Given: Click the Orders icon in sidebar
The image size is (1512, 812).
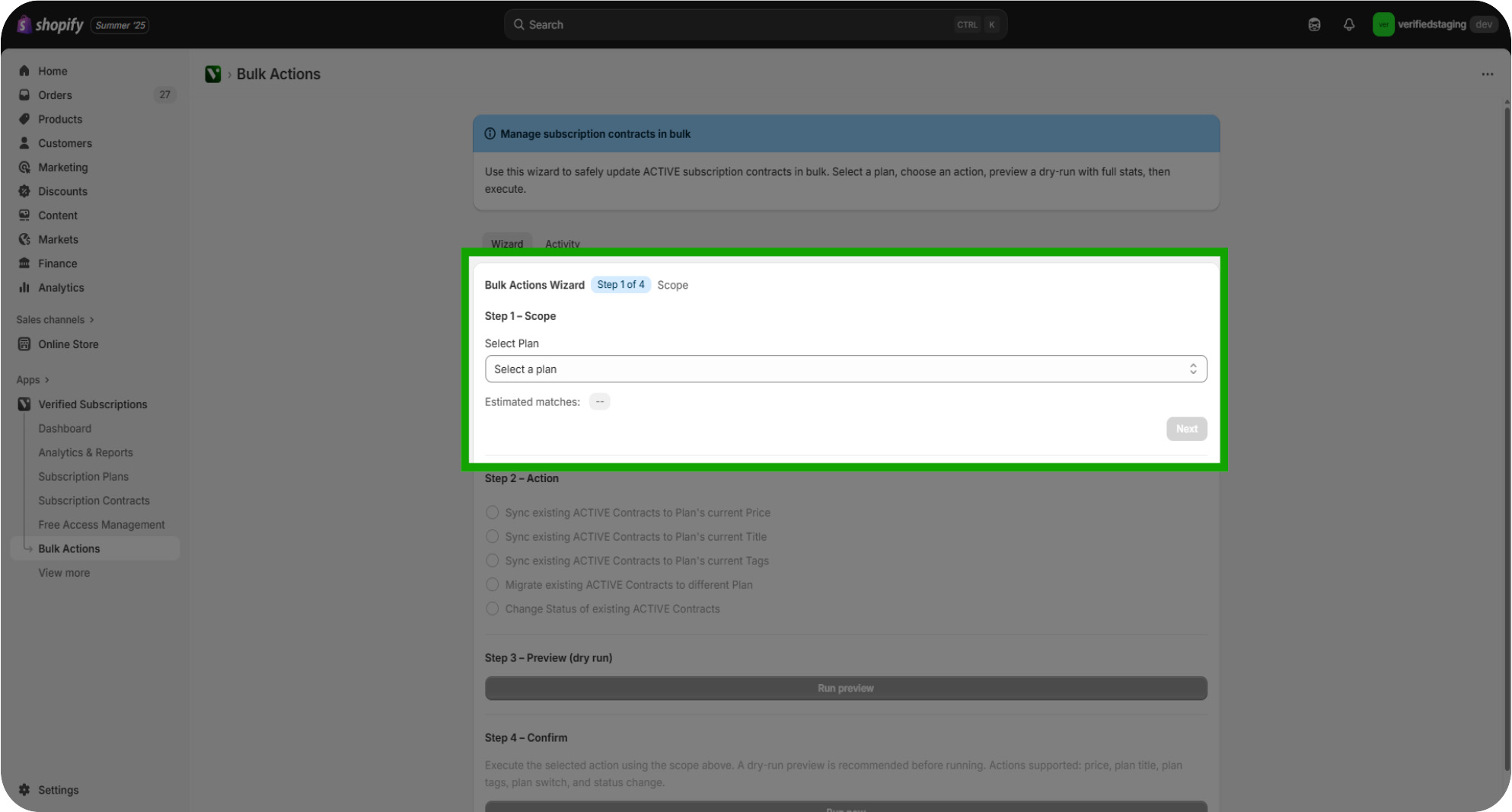Looking at the screenshot, I should click(x=24, y=95).
